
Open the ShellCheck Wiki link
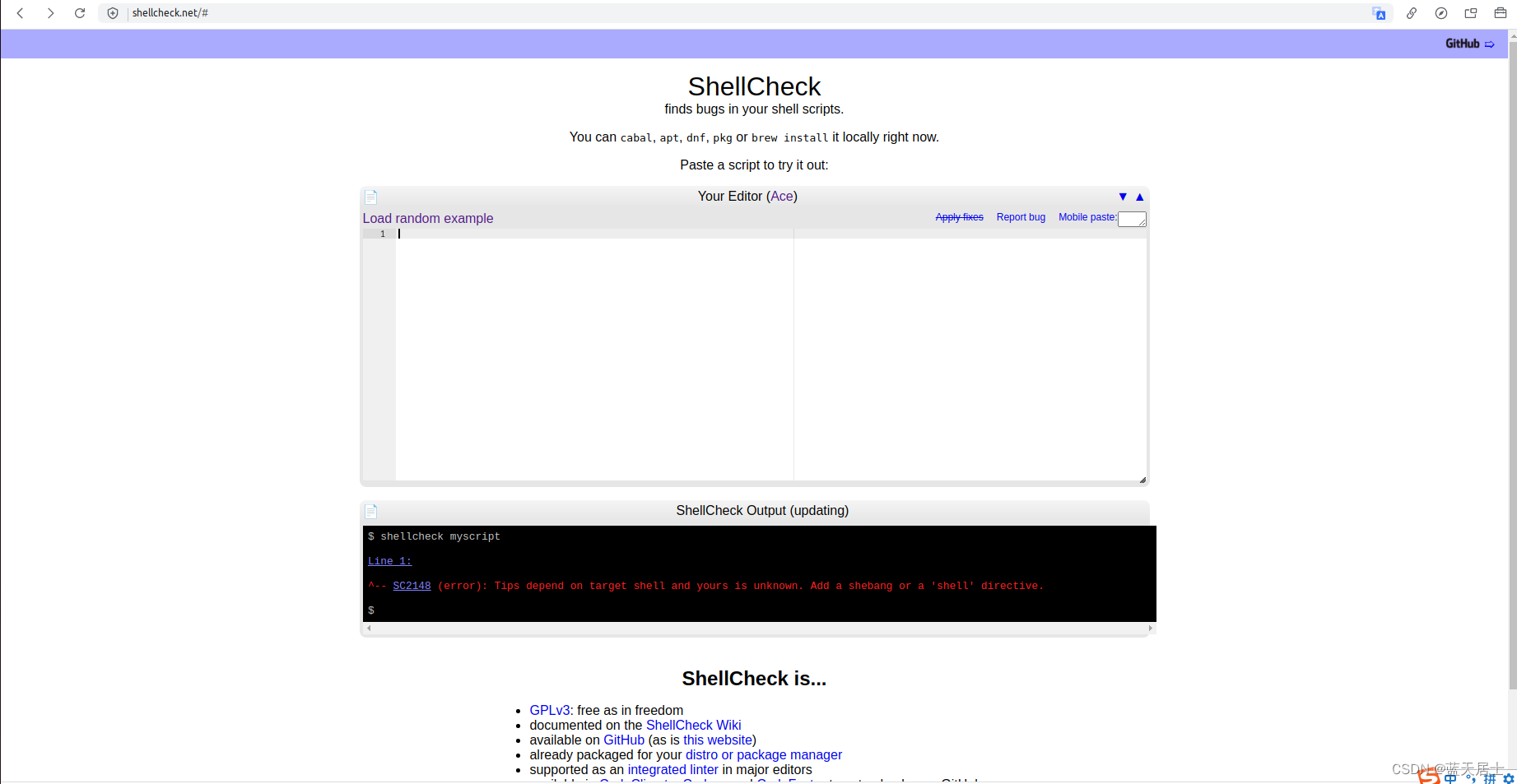(x=694, y=725)
